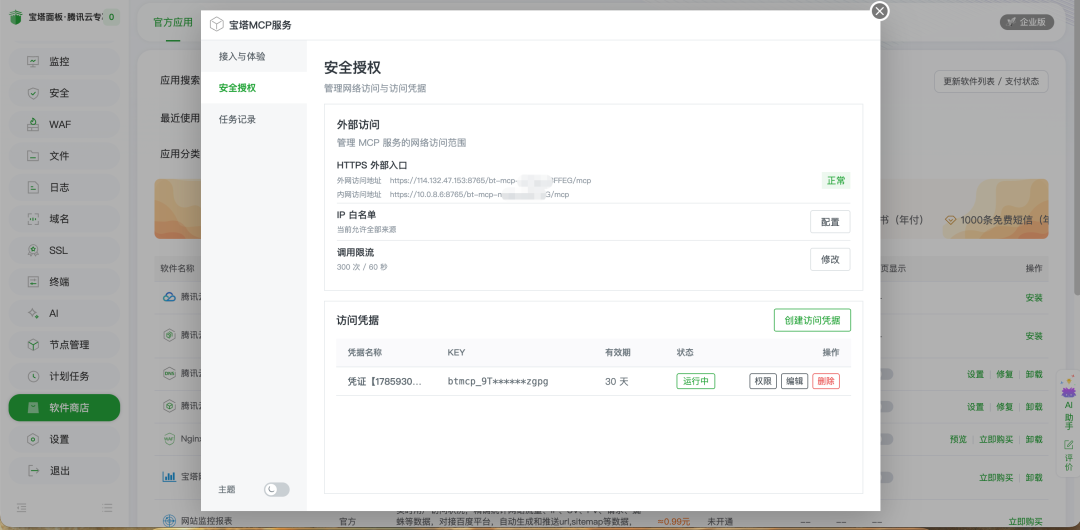The image size is (1080, 530).
Task: Click the 有效期 column header
Action: [617, 352]
